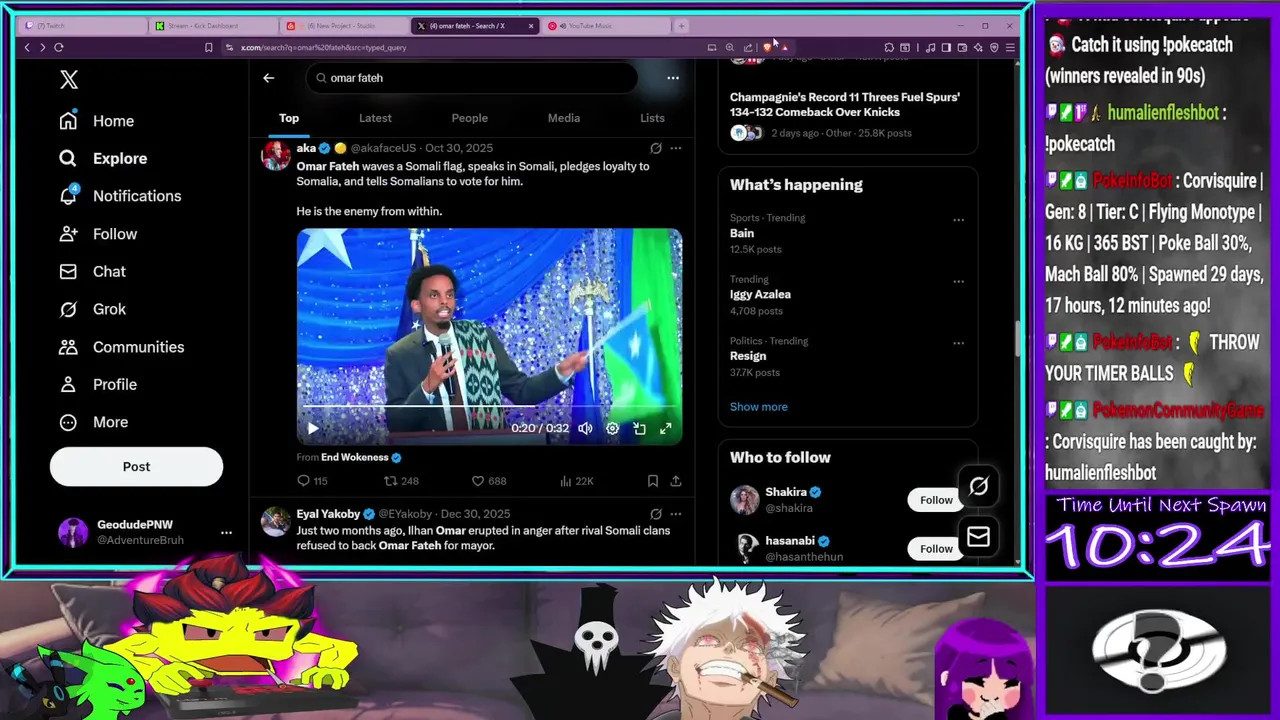Go back using search page arrow
The height and width of the screenshot is (720, 1280).
coord(268,78)
